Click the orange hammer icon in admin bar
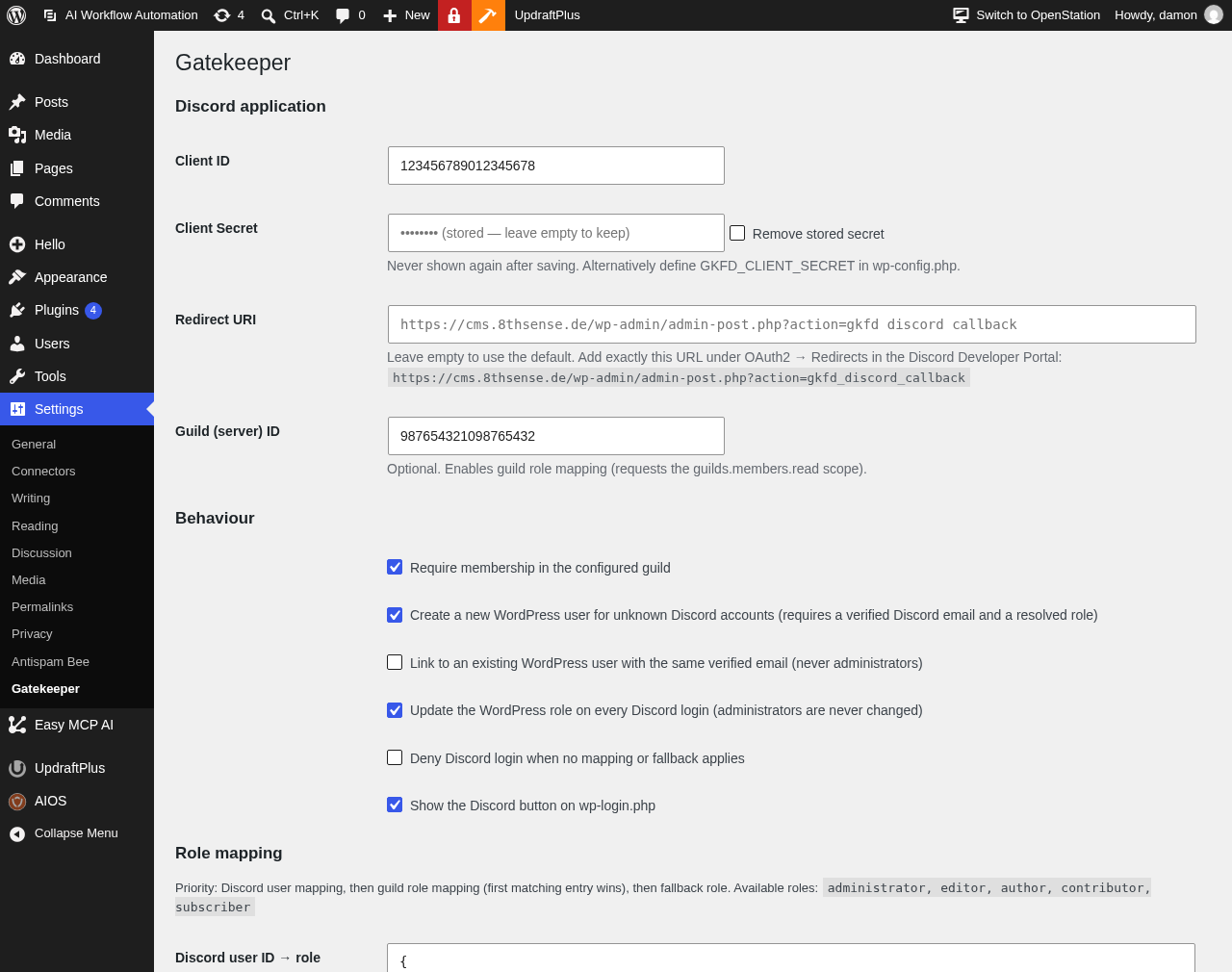This screenshot has width=1232, height=972. pos(488,15)
